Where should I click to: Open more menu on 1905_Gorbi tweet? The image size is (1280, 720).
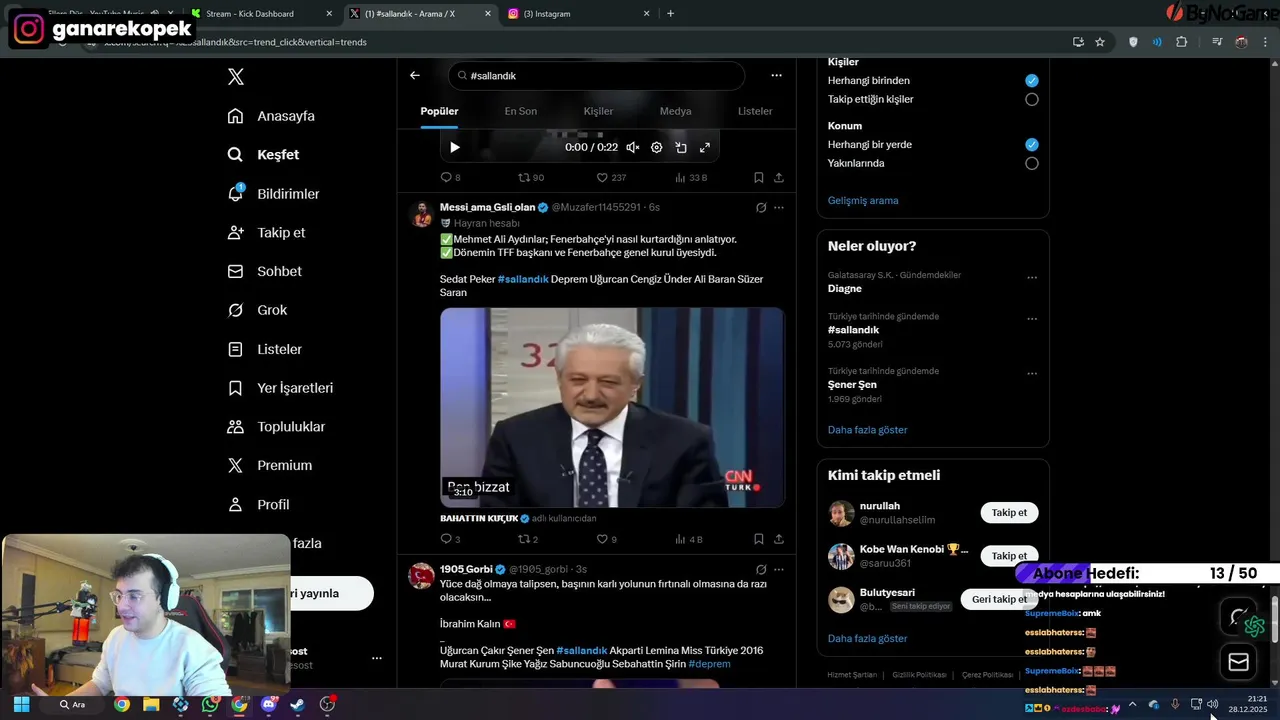click(778, 569)
